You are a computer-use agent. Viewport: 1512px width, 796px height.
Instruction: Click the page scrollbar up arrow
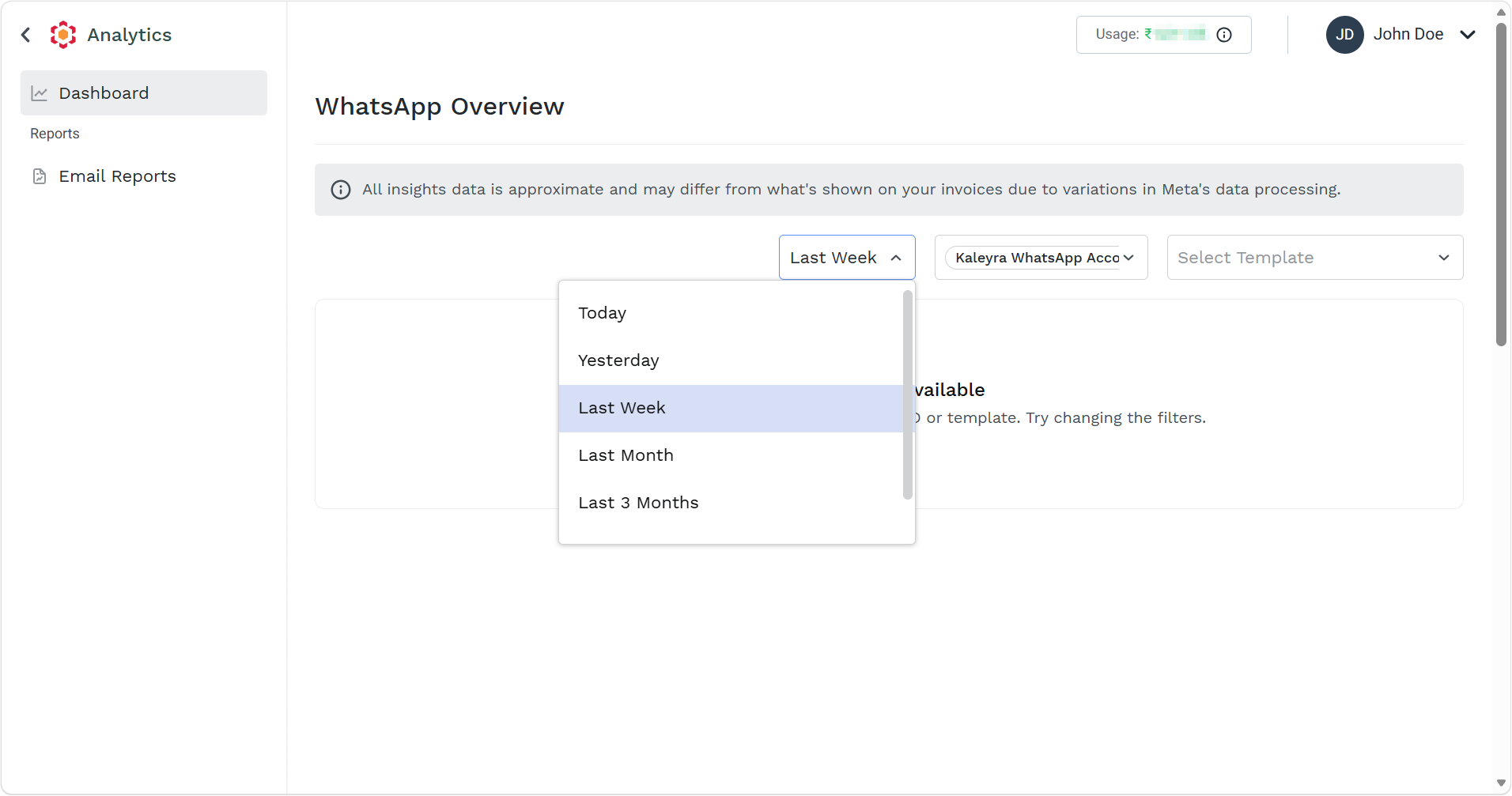1501,12
